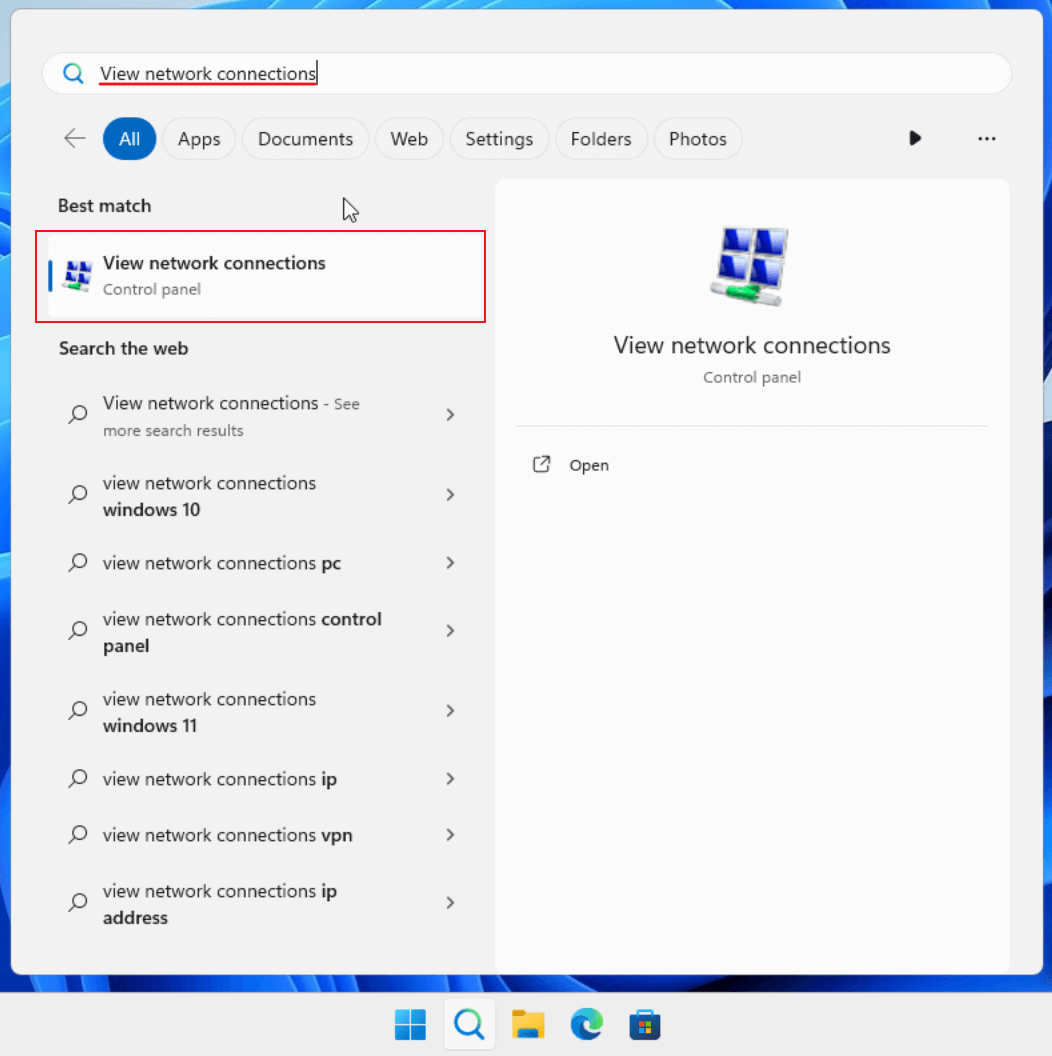Open Microsoft Store from the taskbar

pos(645,1025)
